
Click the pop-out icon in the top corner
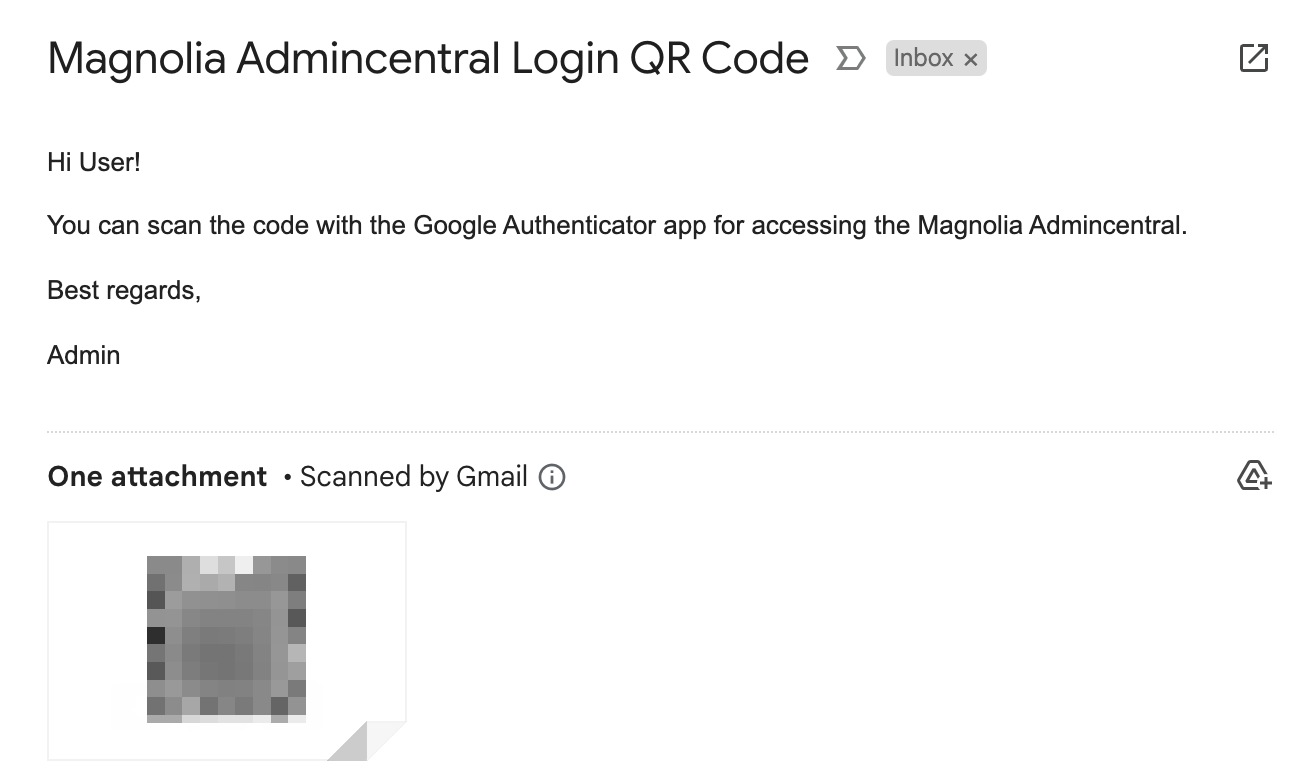click(x=1254, y=58)
